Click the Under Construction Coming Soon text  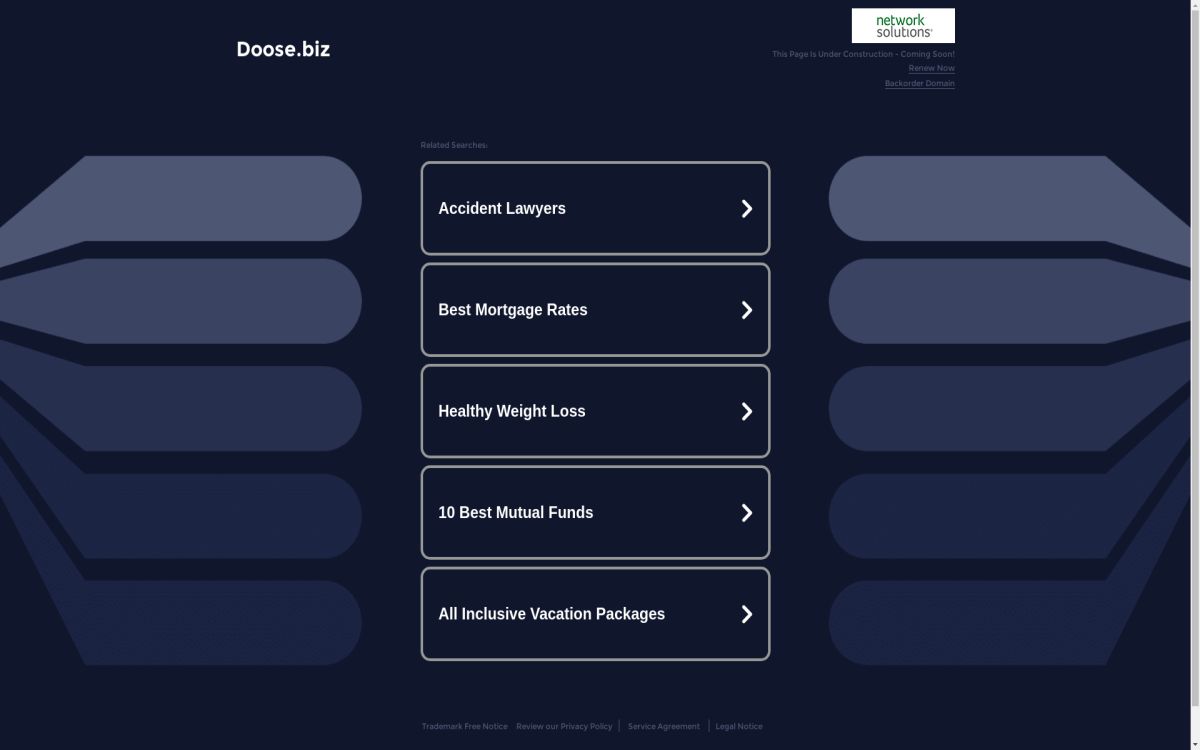pos(863,54)
